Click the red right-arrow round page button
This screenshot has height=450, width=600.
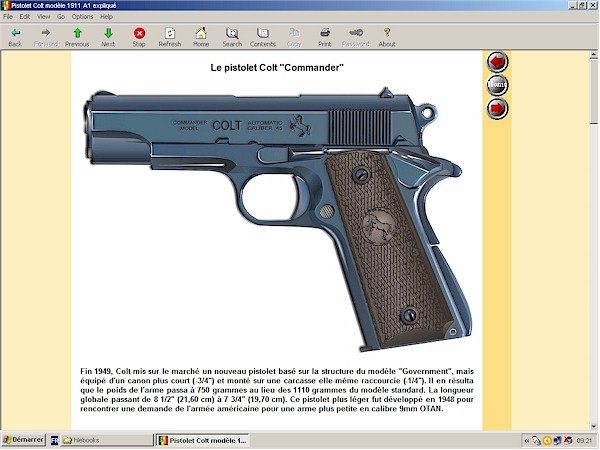click(x=497, y=108)
